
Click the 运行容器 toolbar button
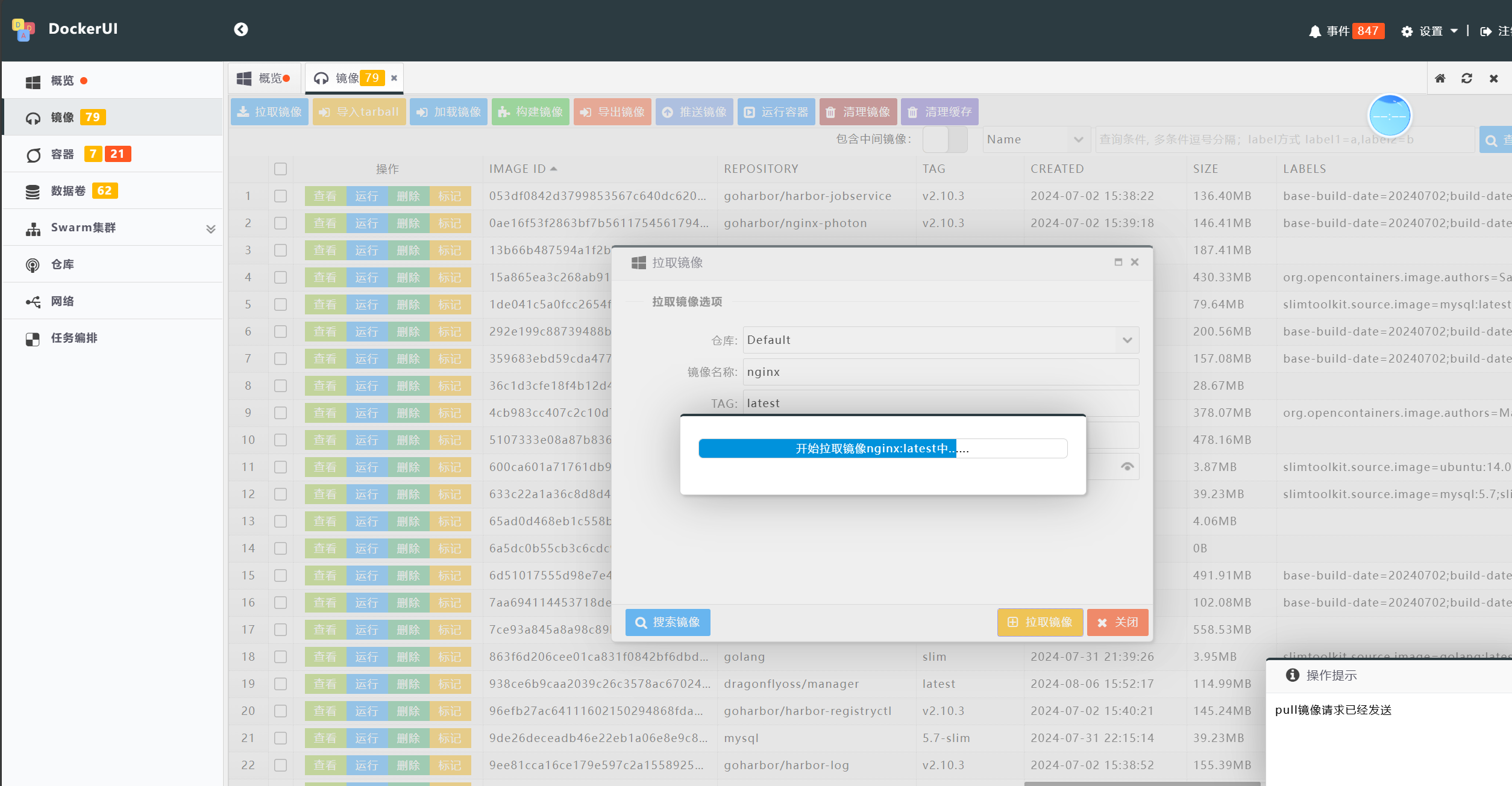tap(776, 112)
